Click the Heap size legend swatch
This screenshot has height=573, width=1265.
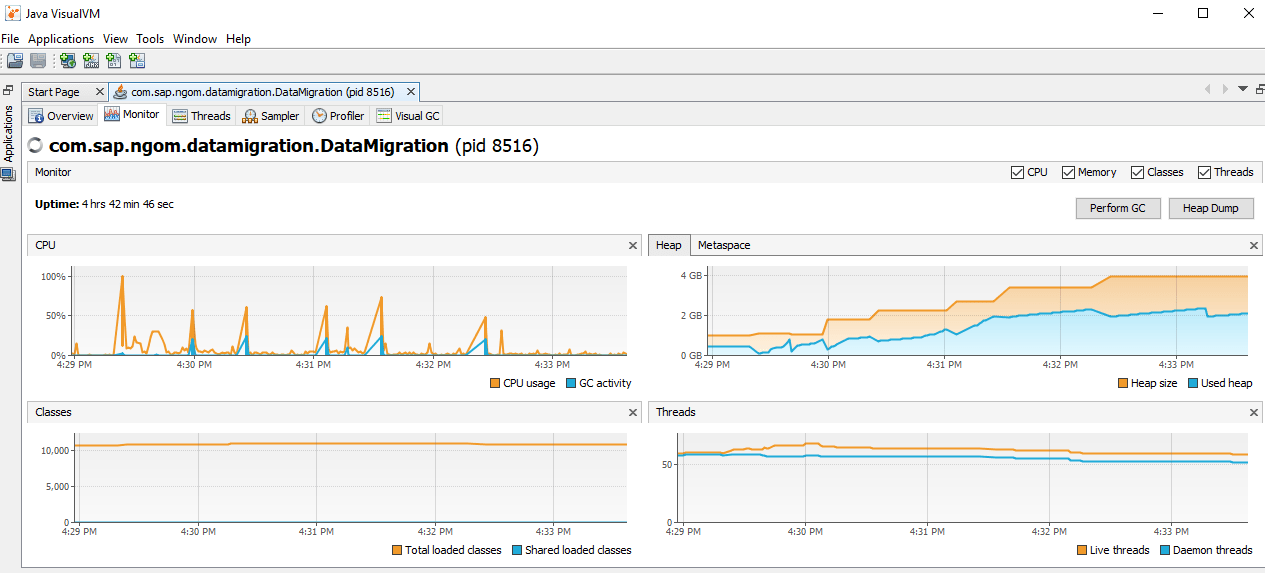[x=1123, y=383]
